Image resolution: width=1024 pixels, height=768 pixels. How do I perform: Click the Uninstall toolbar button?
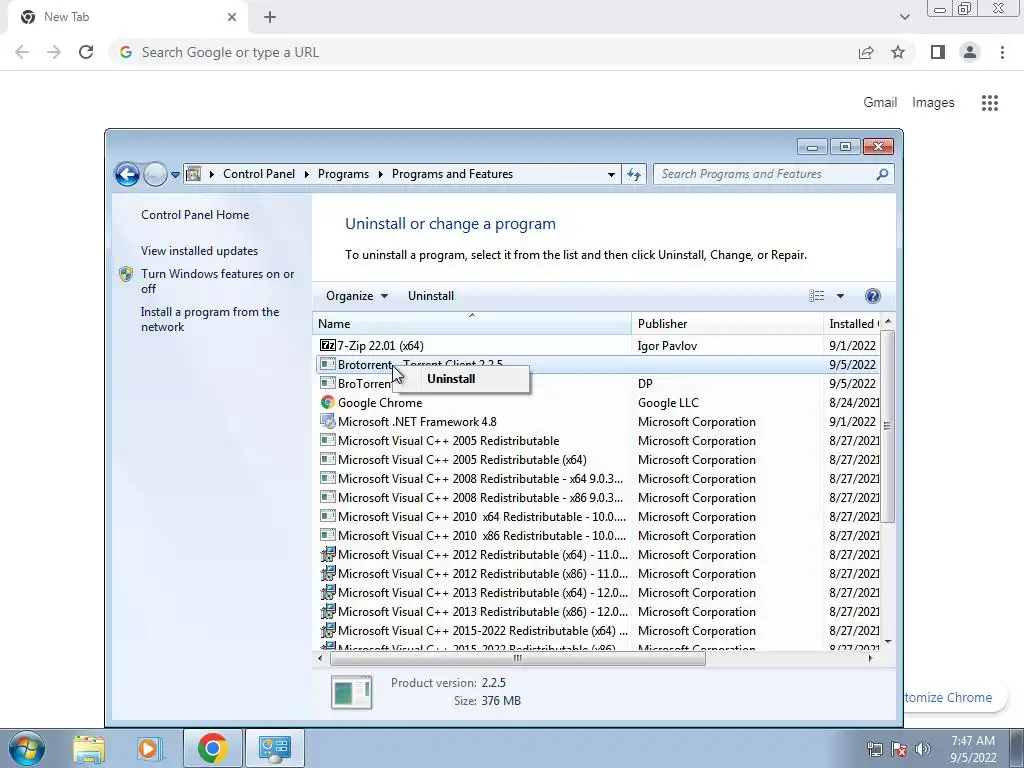tap(431, 296)
